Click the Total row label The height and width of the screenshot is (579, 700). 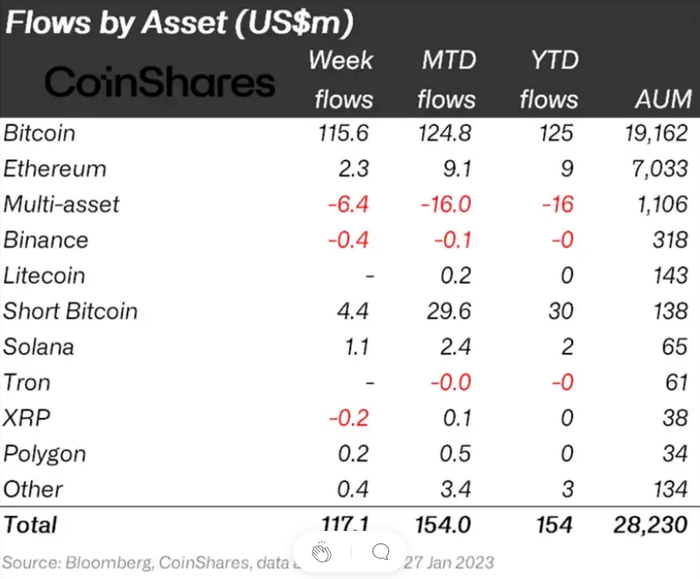tap(31, 524)
